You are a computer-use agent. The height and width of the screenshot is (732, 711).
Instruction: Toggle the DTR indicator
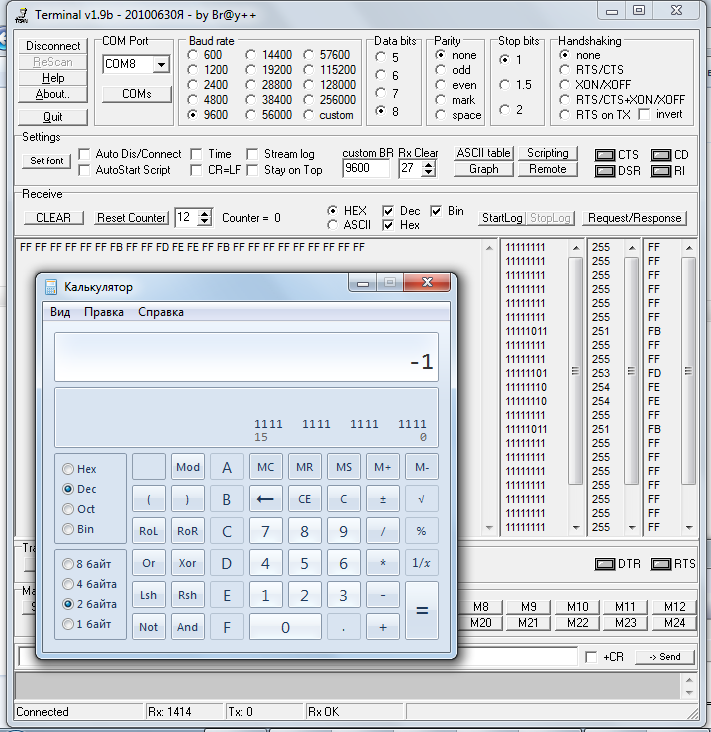[605, 564]
